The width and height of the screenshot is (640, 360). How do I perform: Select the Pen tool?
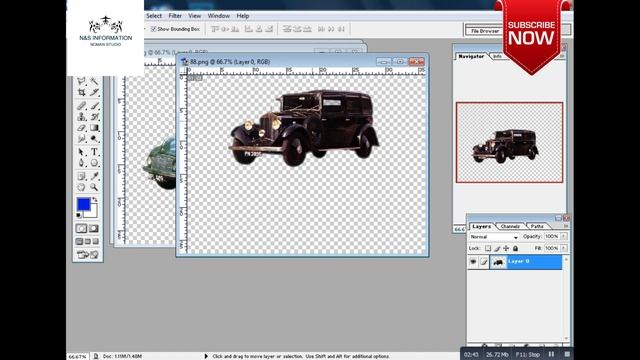[81, 163]
